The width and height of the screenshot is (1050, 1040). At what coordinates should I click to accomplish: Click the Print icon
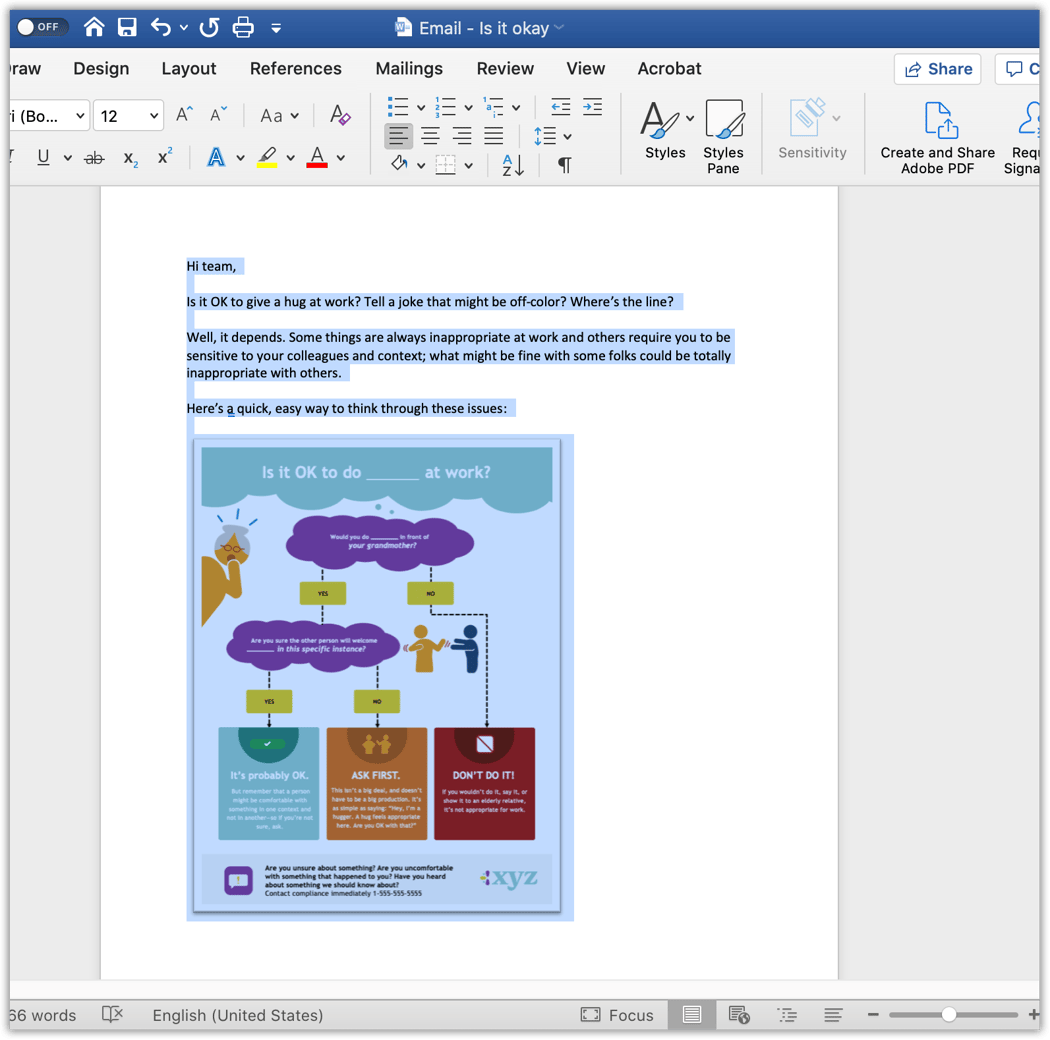[243, 27]
